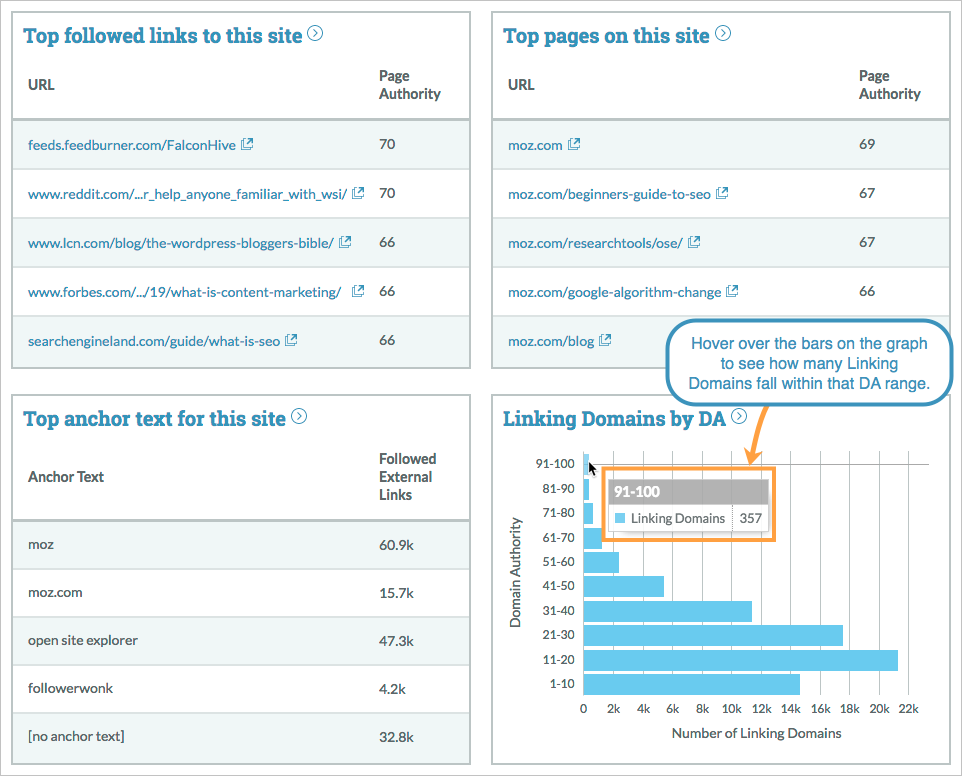The width and height of the screenshot is (962, 776).
Task: Open the Top pages on this site heading
Action: coord(606,36)
